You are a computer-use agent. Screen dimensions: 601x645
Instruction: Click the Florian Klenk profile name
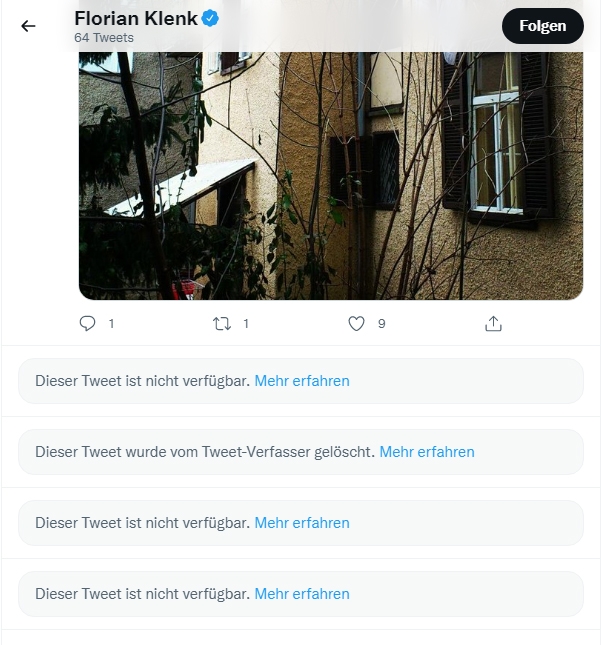pos(136,19)
